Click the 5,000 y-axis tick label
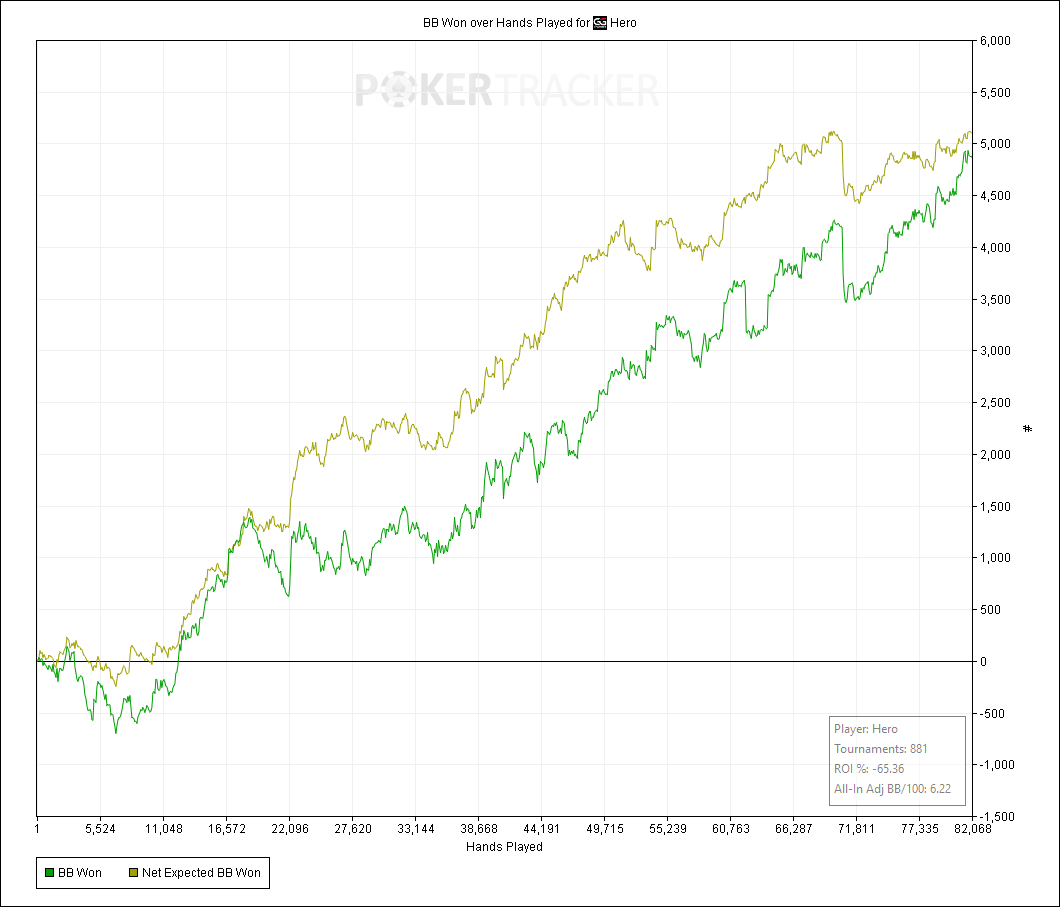This screenshot has height=907, width=1060. [x=995, y=144]
